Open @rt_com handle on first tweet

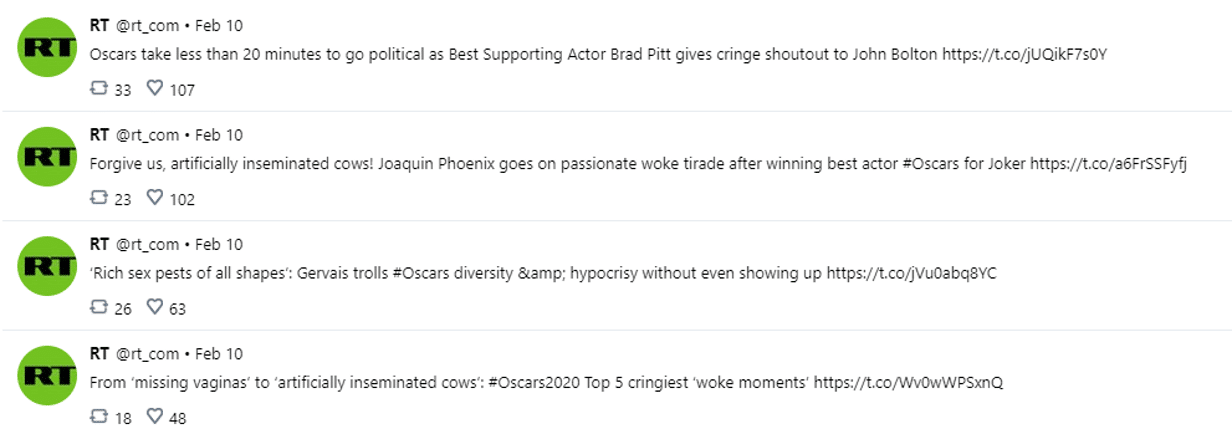(147, 25)
